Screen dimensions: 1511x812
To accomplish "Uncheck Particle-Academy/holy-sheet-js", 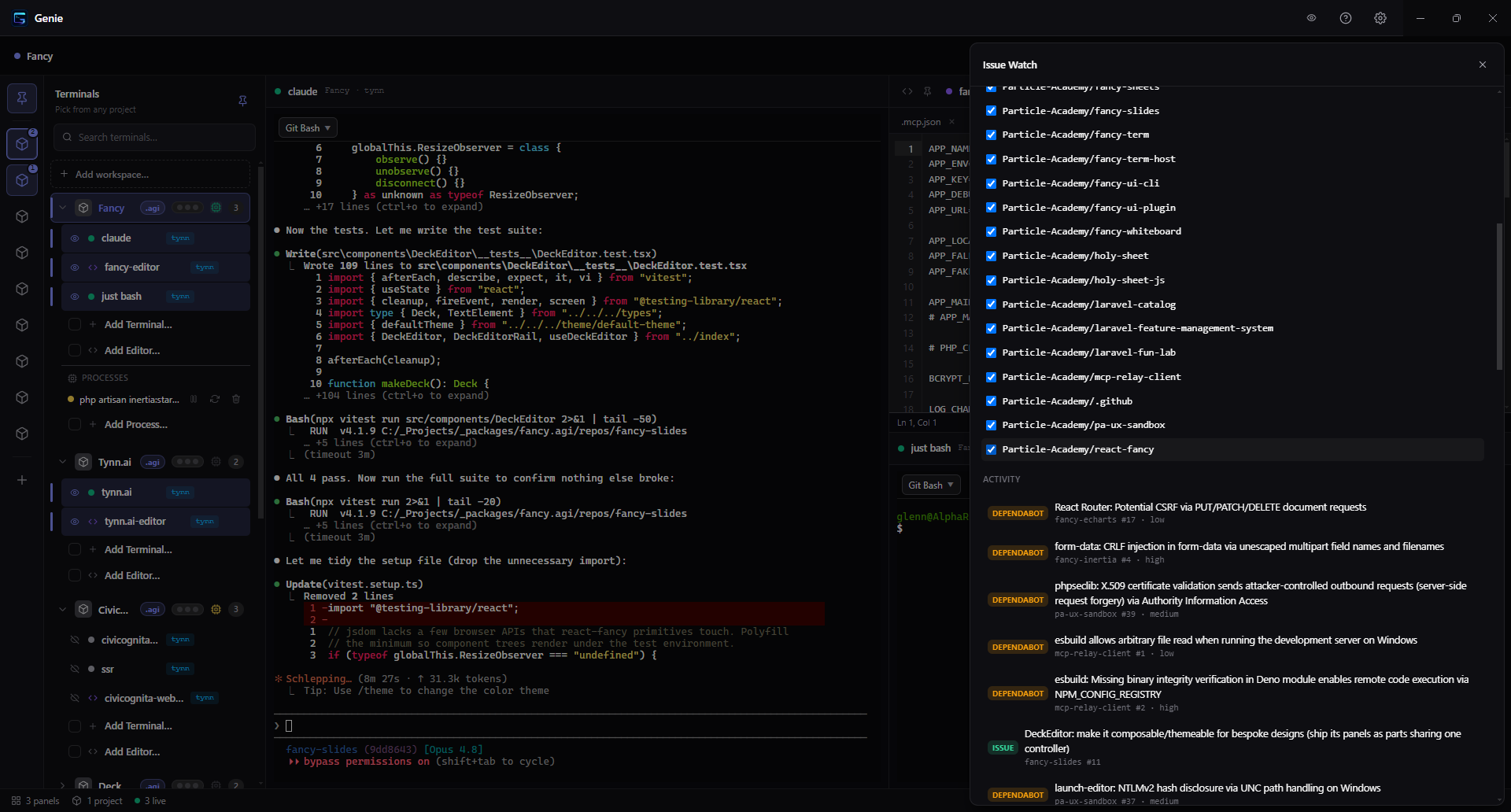I will coord(991,280).
